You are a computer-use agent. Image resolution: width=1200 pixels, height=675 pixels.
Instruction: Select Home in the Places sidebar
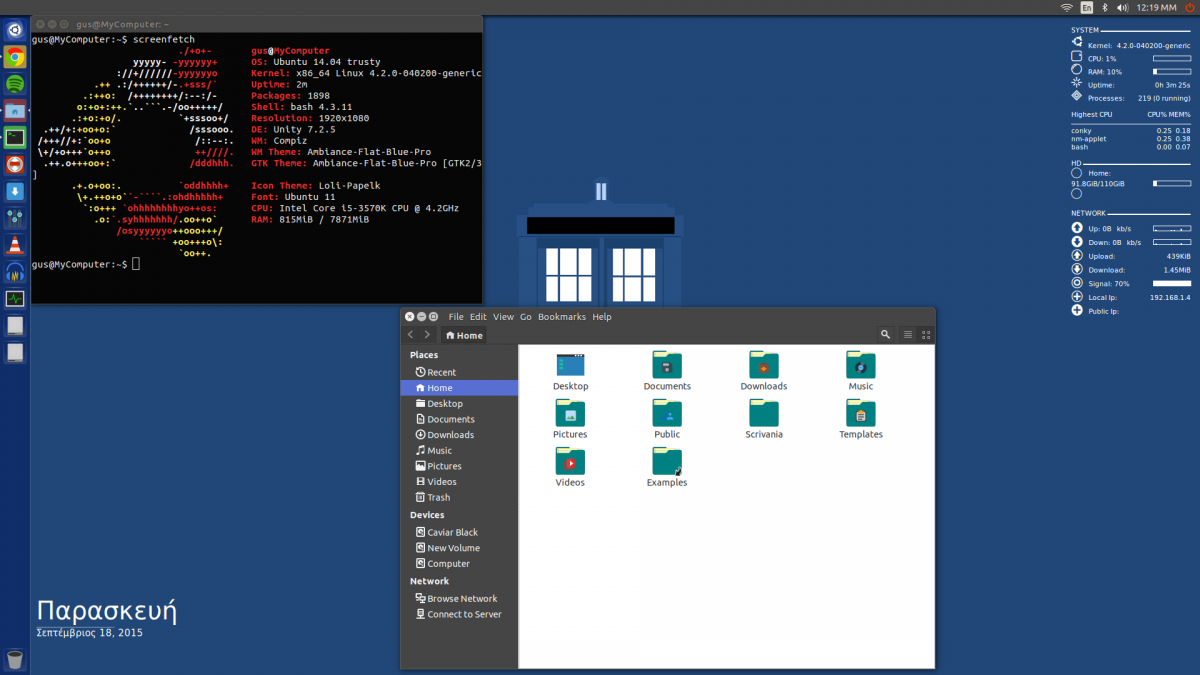(459, 388)
